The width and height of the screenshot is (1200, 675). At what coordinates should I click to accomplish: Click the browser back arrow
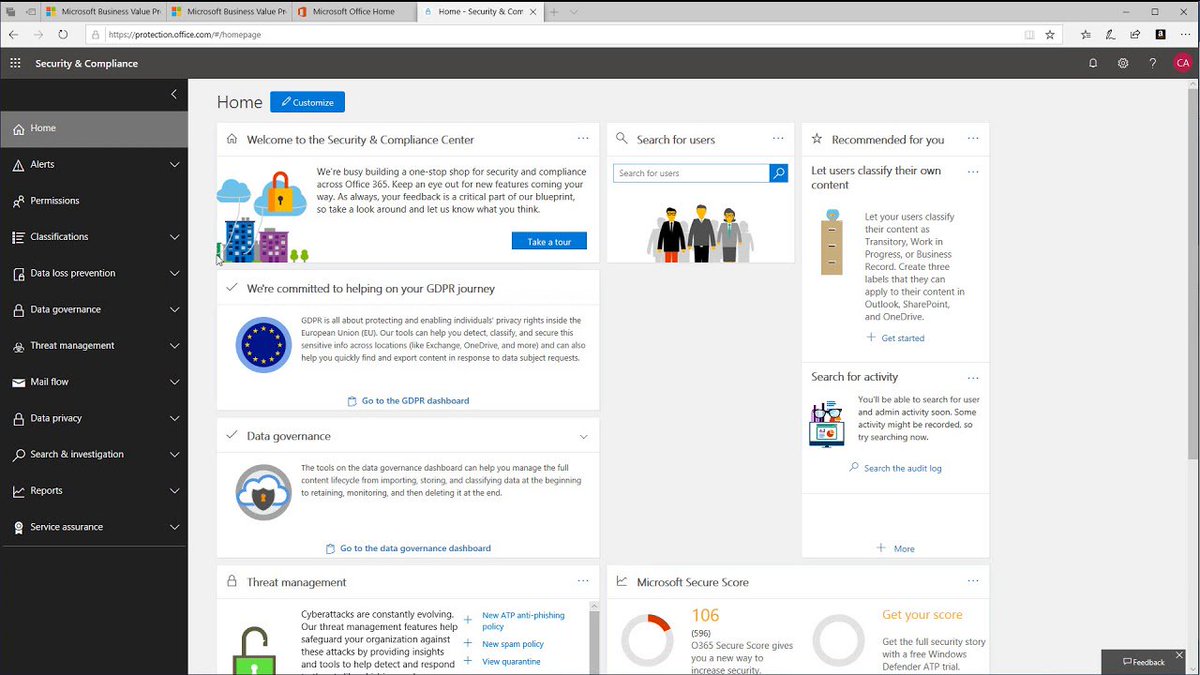(x=14, y=34)
